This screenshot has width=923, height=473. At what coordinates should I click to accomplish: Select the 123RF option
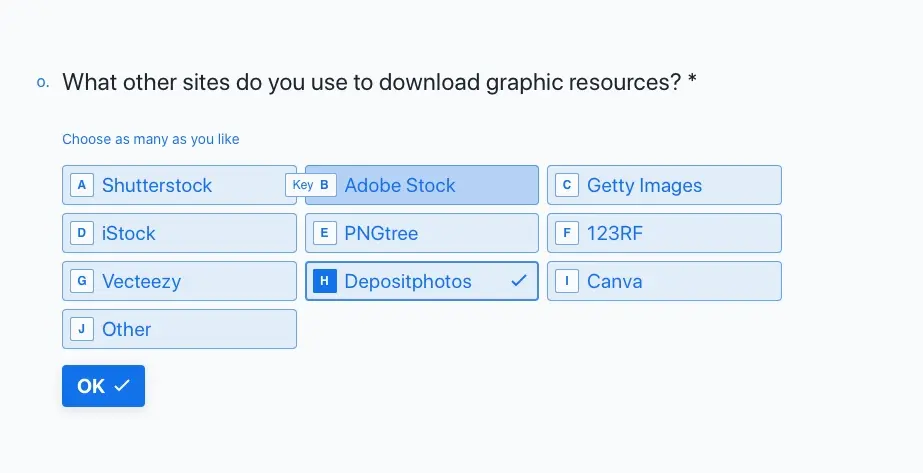coord(664,233)
